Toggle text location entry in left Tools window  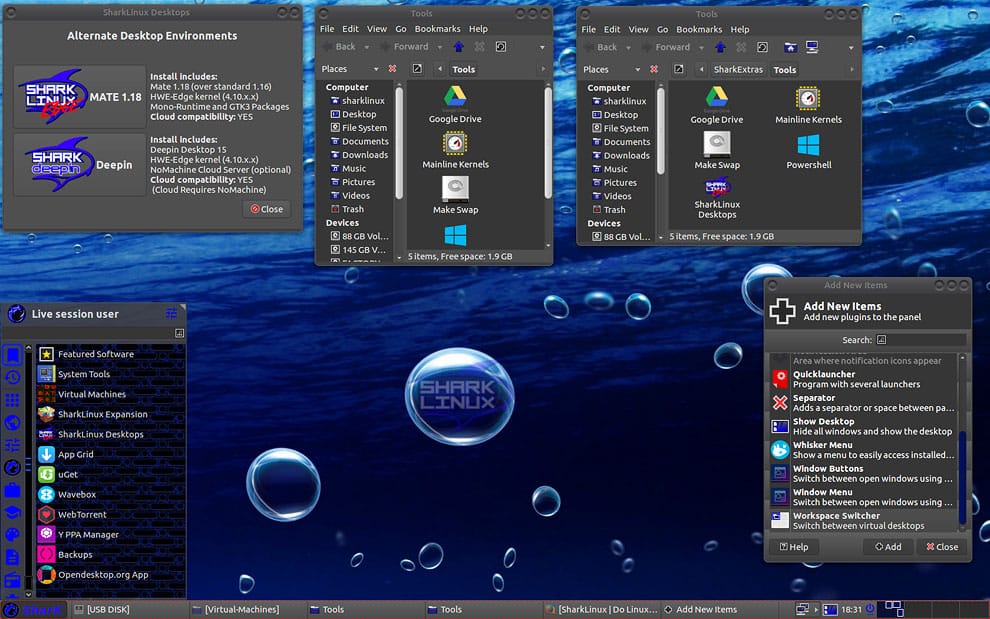417,69
